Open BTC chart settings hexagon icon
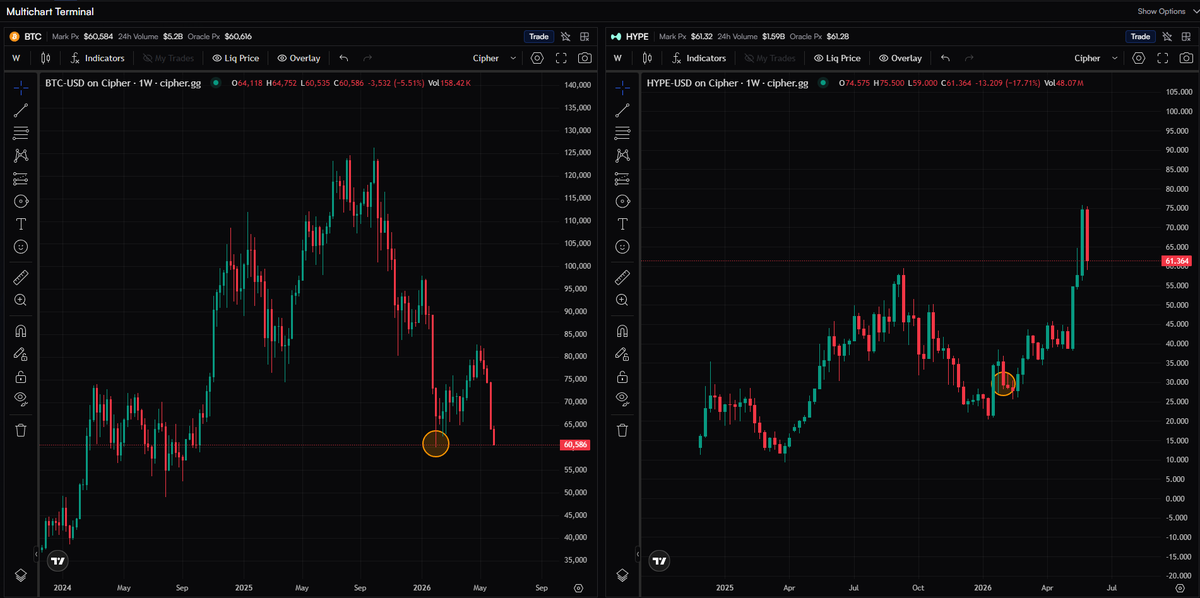The width and height of the screenshot is (1200, 598). pos(538,58)
